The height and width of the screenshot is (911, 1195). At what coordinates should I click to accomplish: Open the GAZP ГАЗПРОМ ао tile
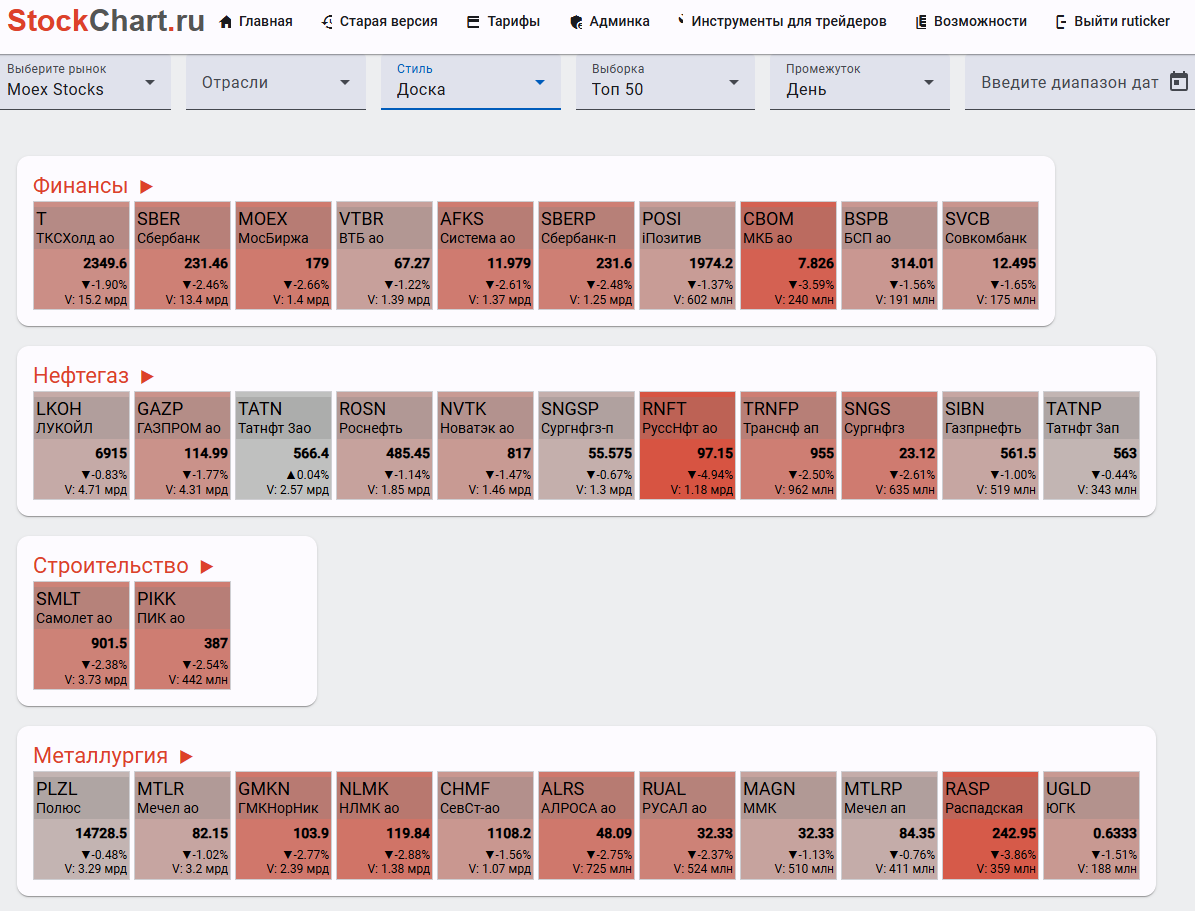click(x=183, y=445)
